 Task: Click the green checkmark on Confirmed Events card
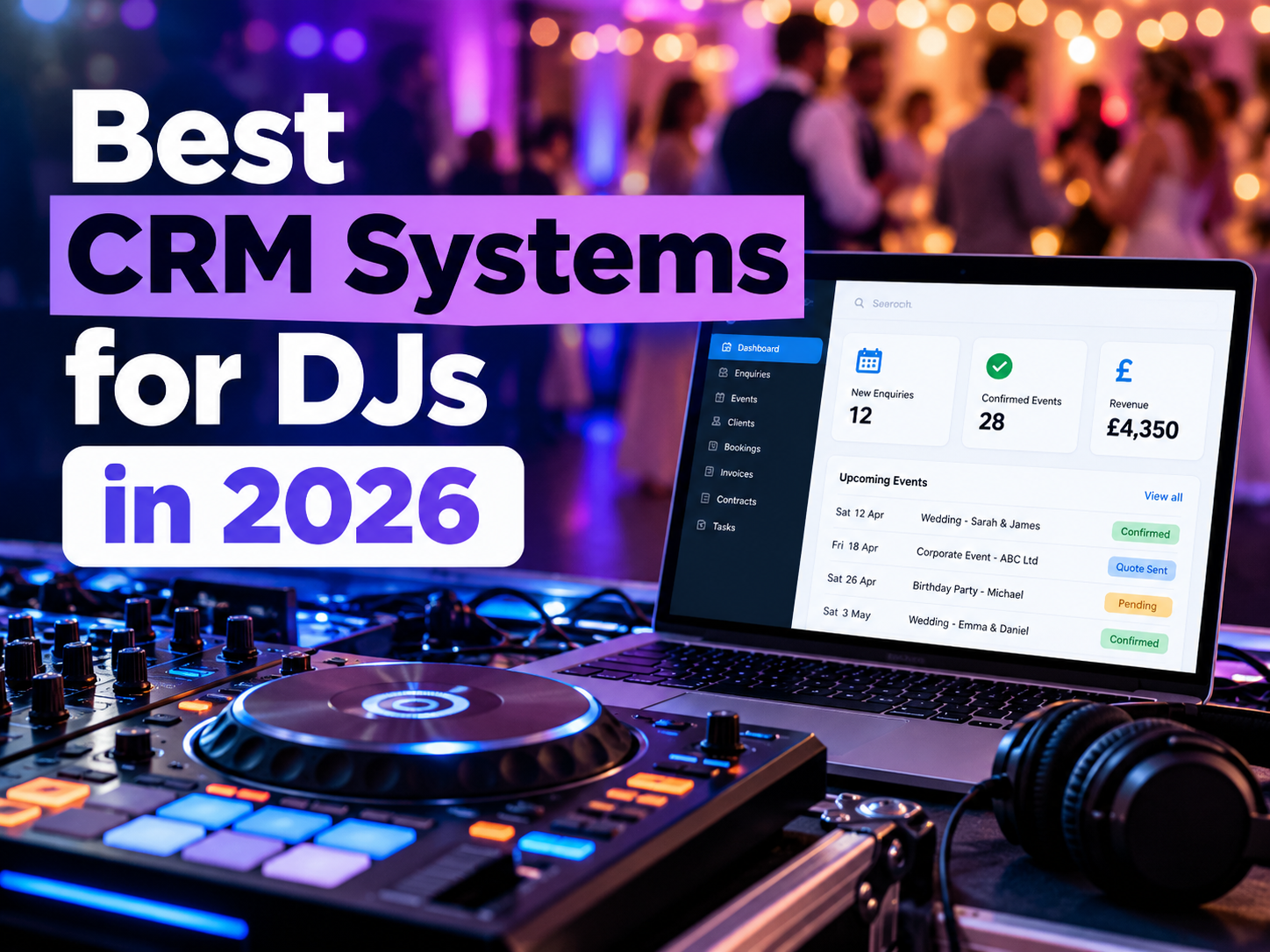pos(999,366)
